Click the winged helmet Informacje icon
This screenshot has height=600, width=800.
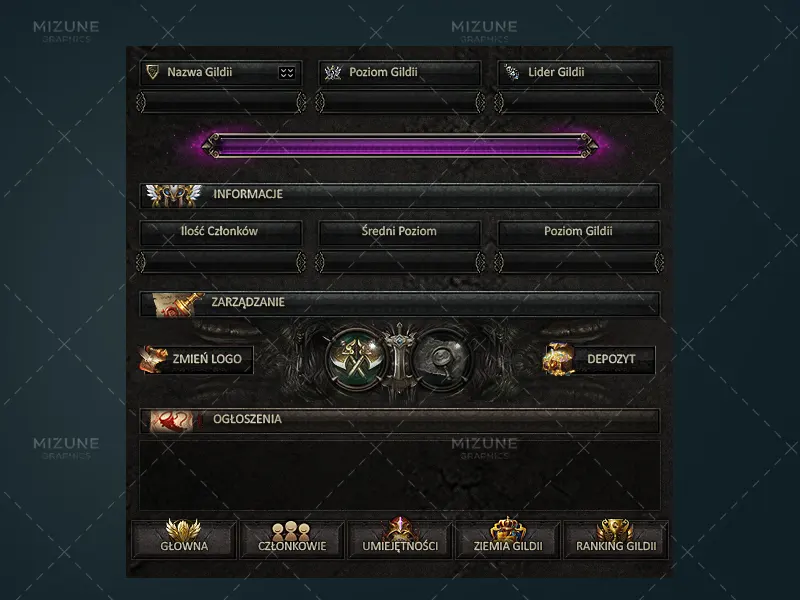173,195
